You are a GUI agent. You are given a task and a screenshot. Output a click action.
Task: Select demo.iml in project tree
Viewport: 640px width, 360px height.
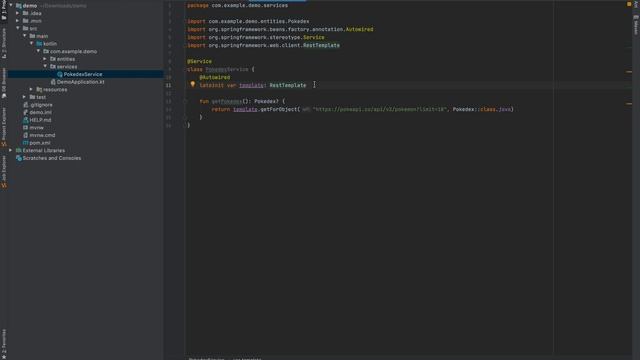[40, 112]
